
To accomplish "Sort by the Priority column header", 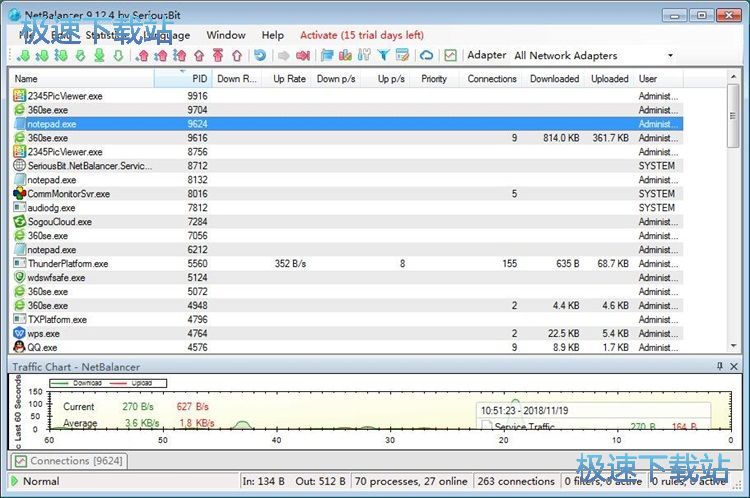I will [434, 78].
